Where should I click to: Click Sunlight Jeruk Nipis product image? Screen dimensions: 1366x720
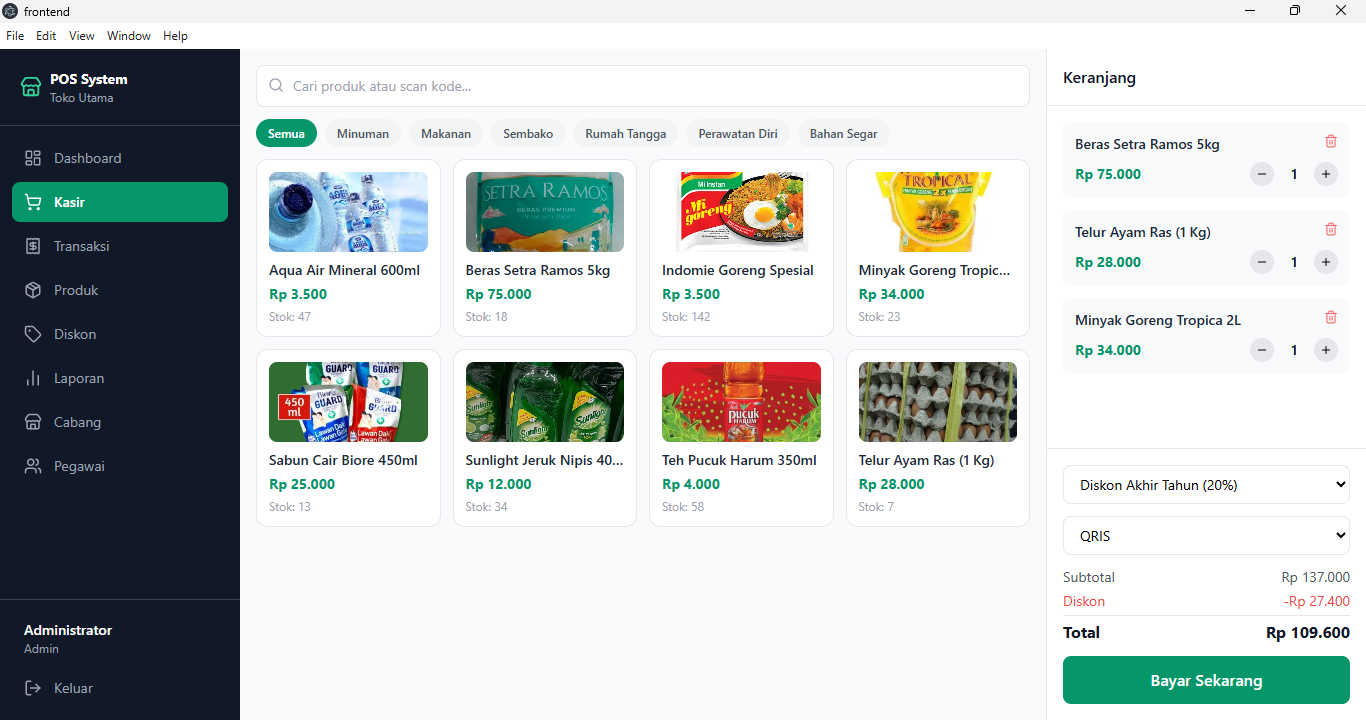tap(545, 402)
